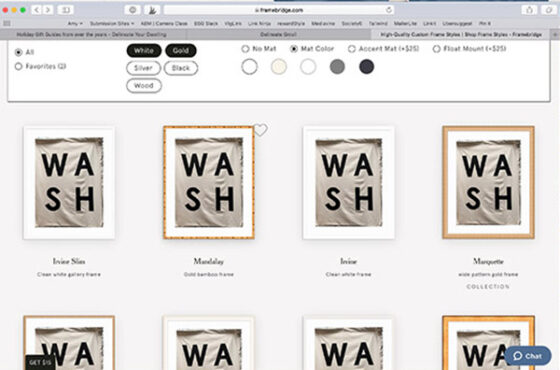Viewport: 560px width, 370px height.
Task: Toggle the Wood frame color filter
Action: [x=144, y=86]
